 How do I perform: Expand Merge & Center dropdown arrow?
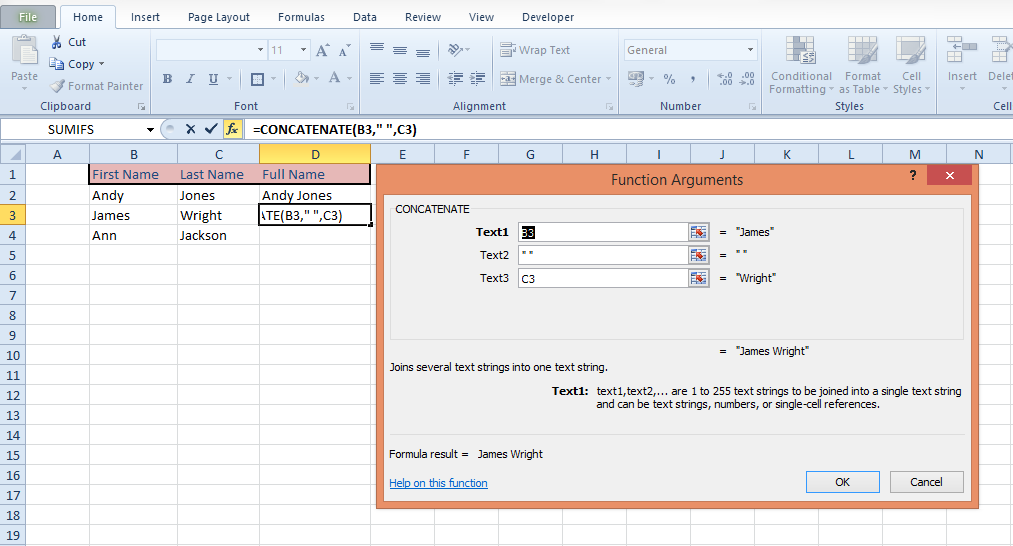[x=608, y=79]
